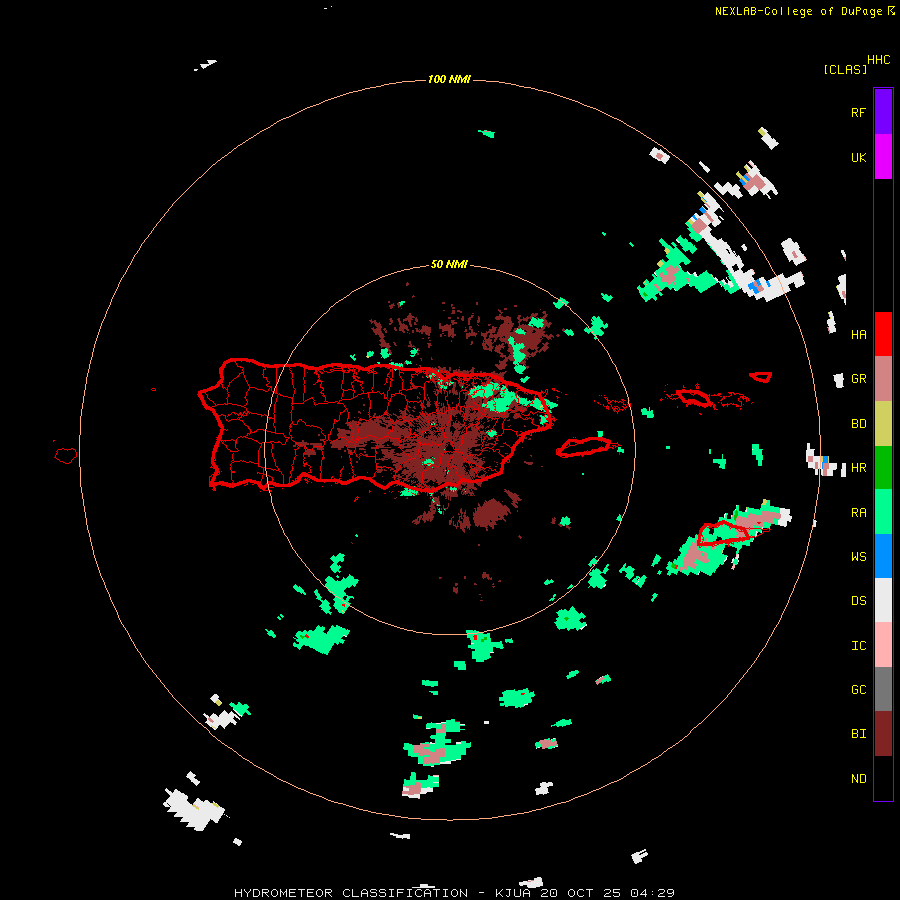
Task: Click the RF legend label
Action: coord(858,112)
